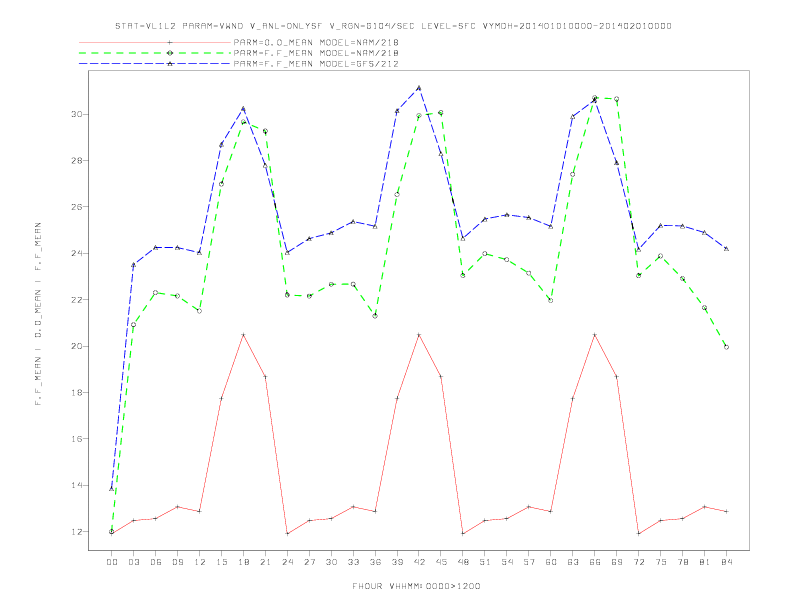Click the vertical y-axis label F.F_MEAN | O.O_MEAN
The height and width of the screenshot is (612, 792).
point(38,314)
